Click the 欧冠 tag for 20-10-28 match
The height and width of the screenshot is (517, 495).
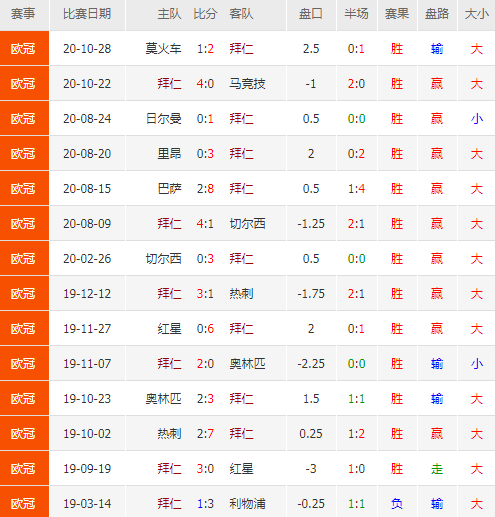click(x=23, y=49)
